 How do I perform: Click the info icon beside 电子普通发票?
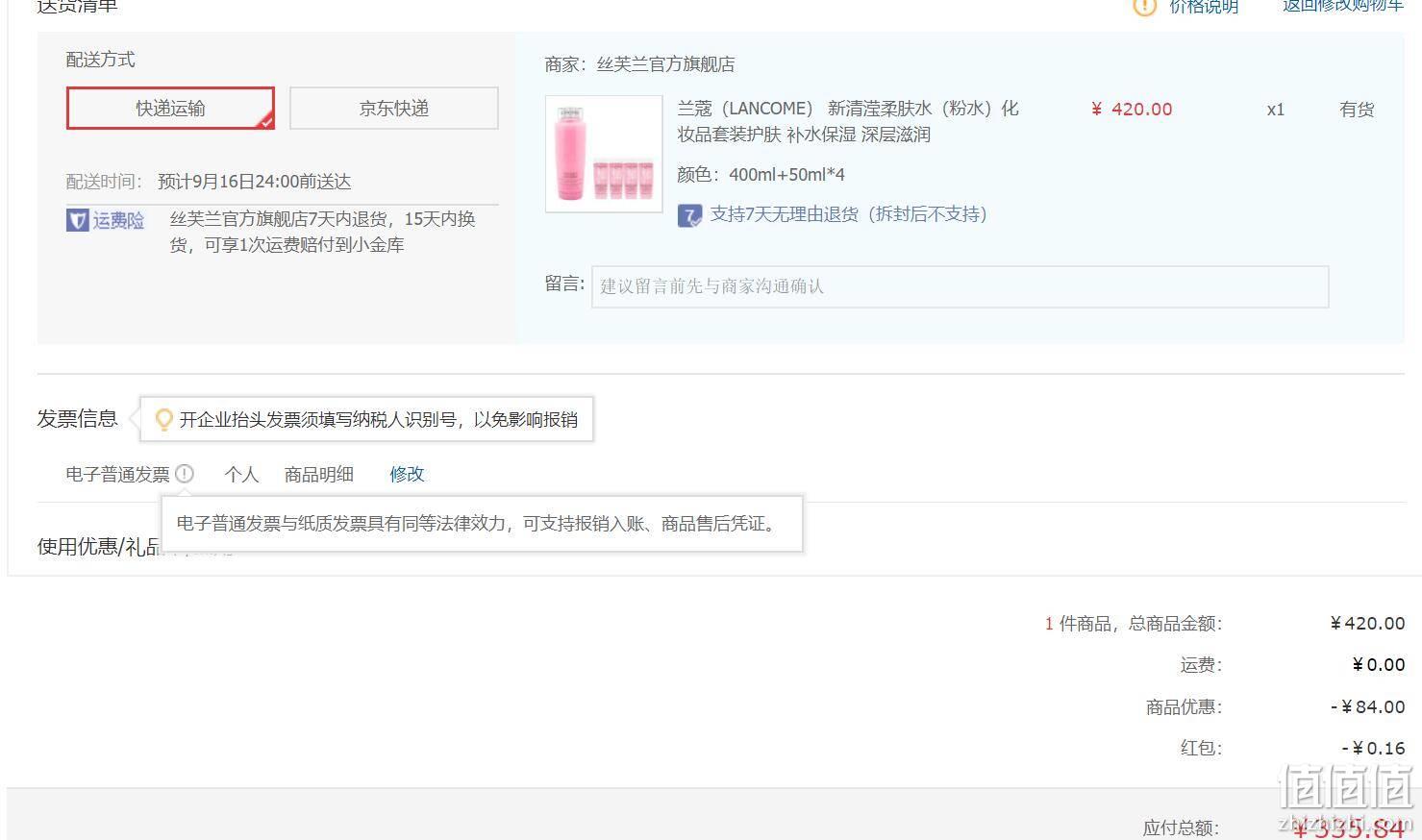click(185, 474)
